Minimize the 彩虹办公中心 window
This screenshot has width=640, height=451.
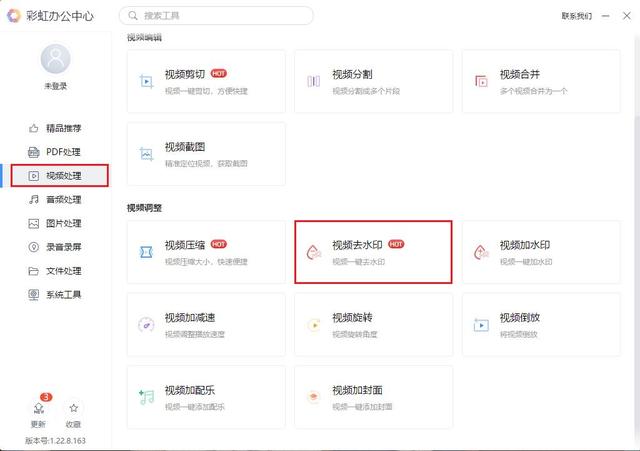(606, 16)
